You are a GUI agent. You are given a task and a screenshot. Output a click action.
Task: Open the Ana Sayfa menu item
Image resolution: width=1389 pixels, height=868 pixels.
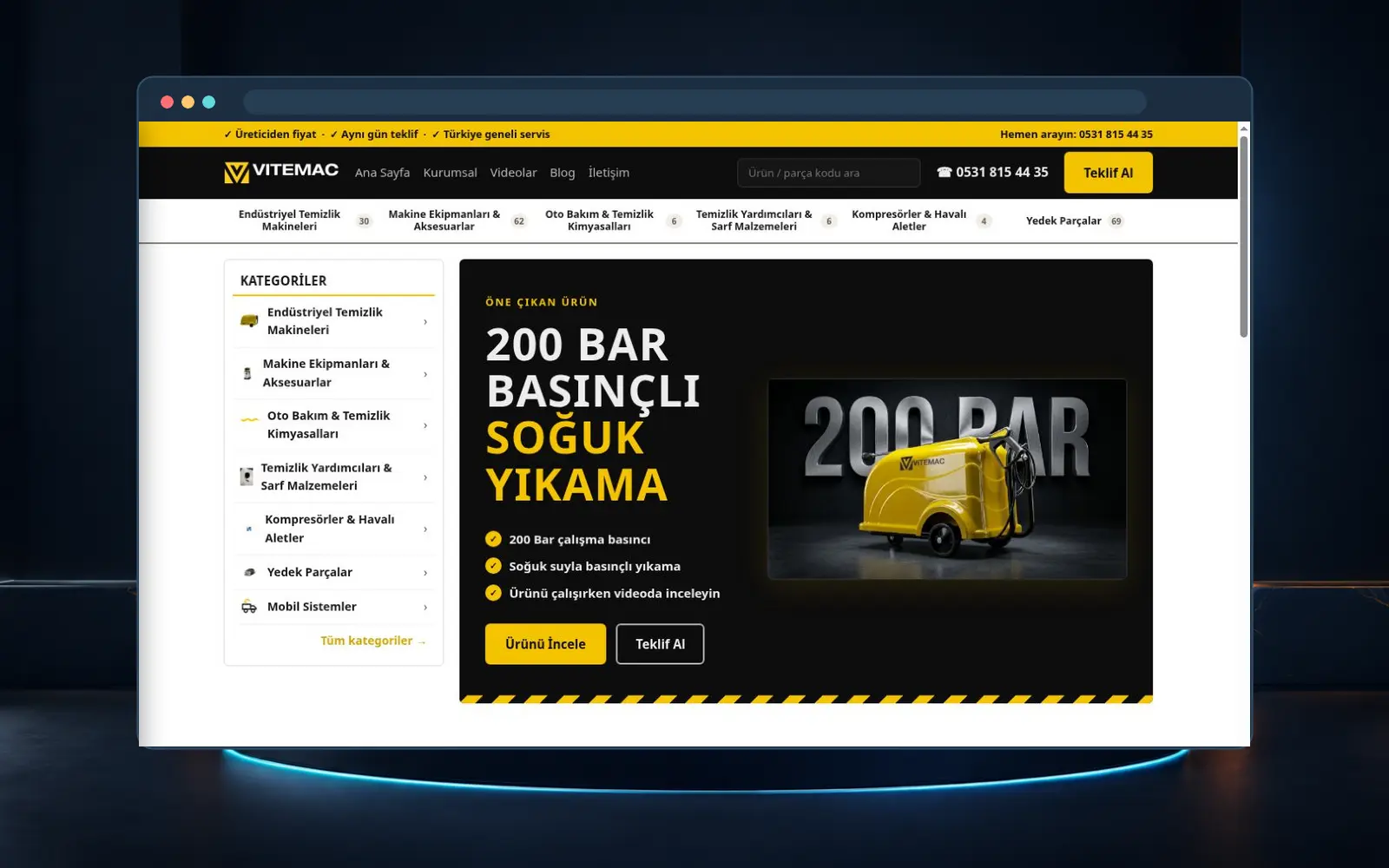click(x=382, y=173)
